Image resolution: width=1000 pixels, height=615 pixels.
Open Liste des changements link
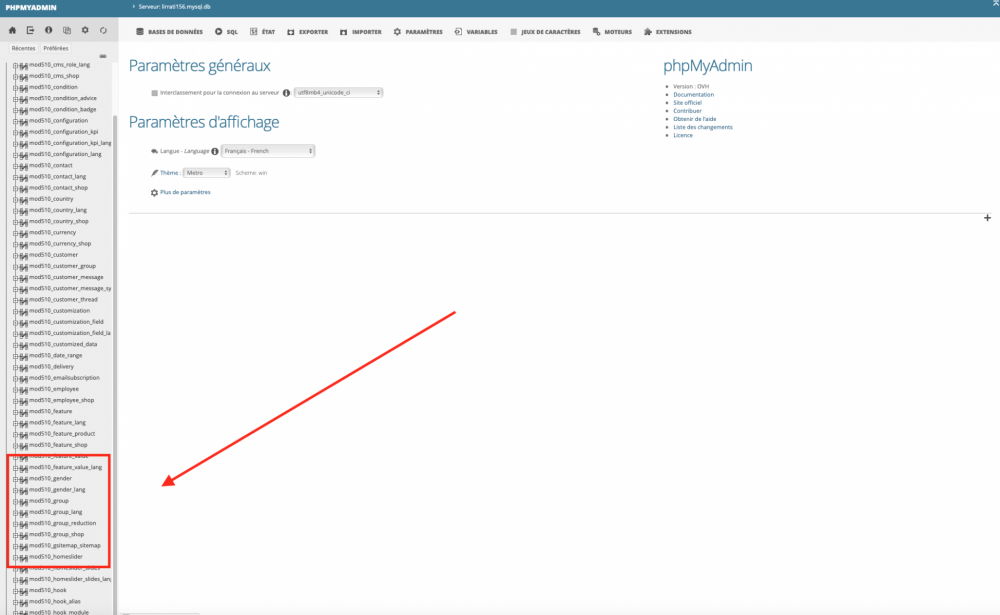click(703, 127)
